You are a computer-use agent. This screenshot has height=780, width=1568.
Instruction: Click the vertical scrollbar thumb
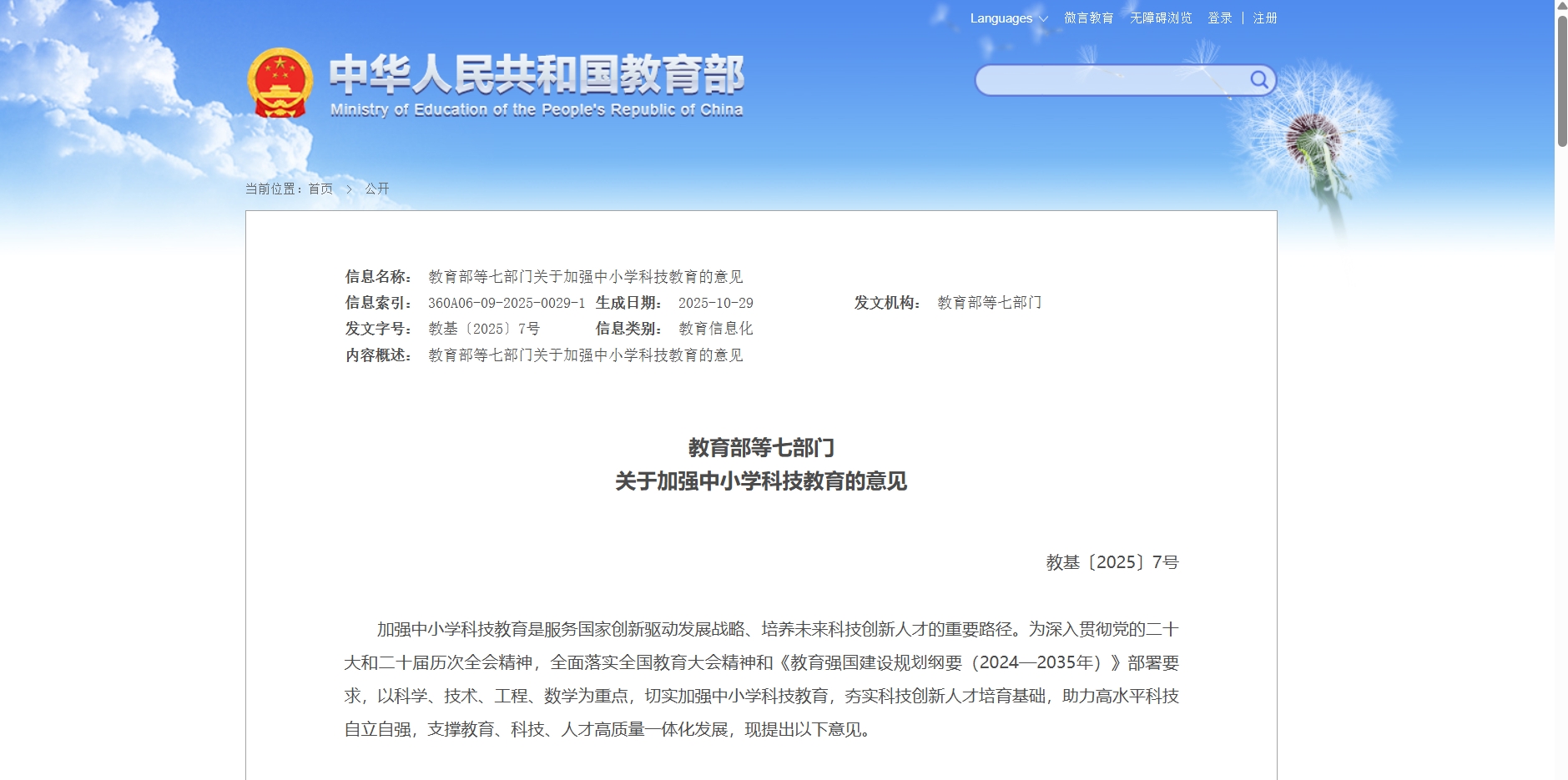tap(1561, 81)
